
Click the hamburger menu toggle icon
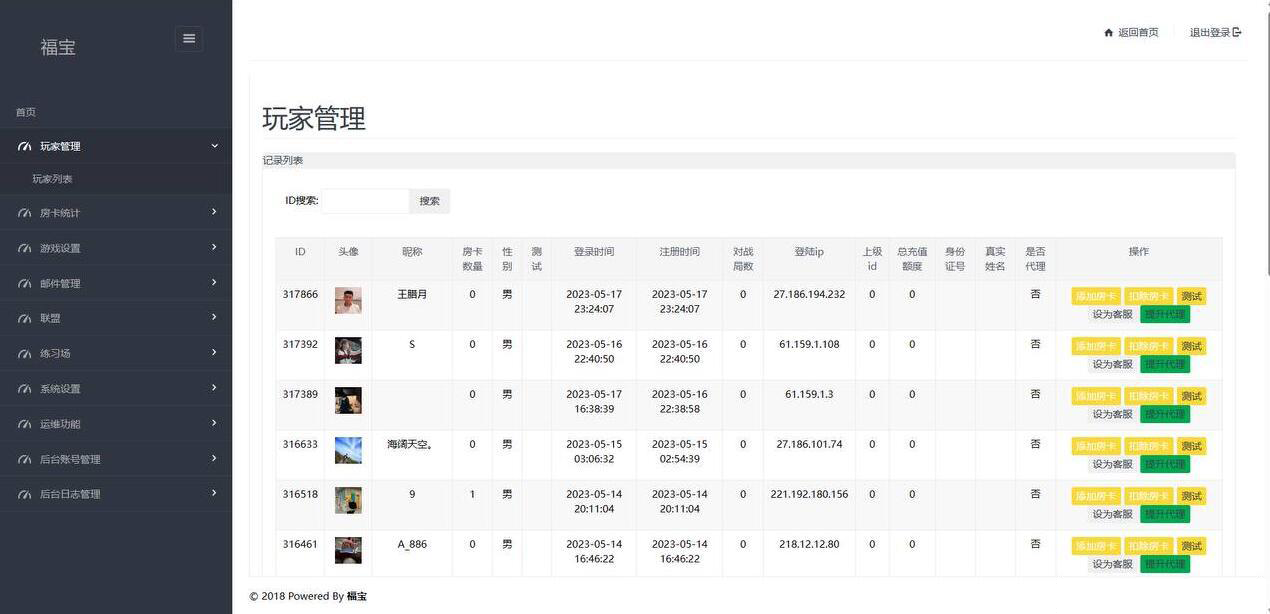click(189, 39)
